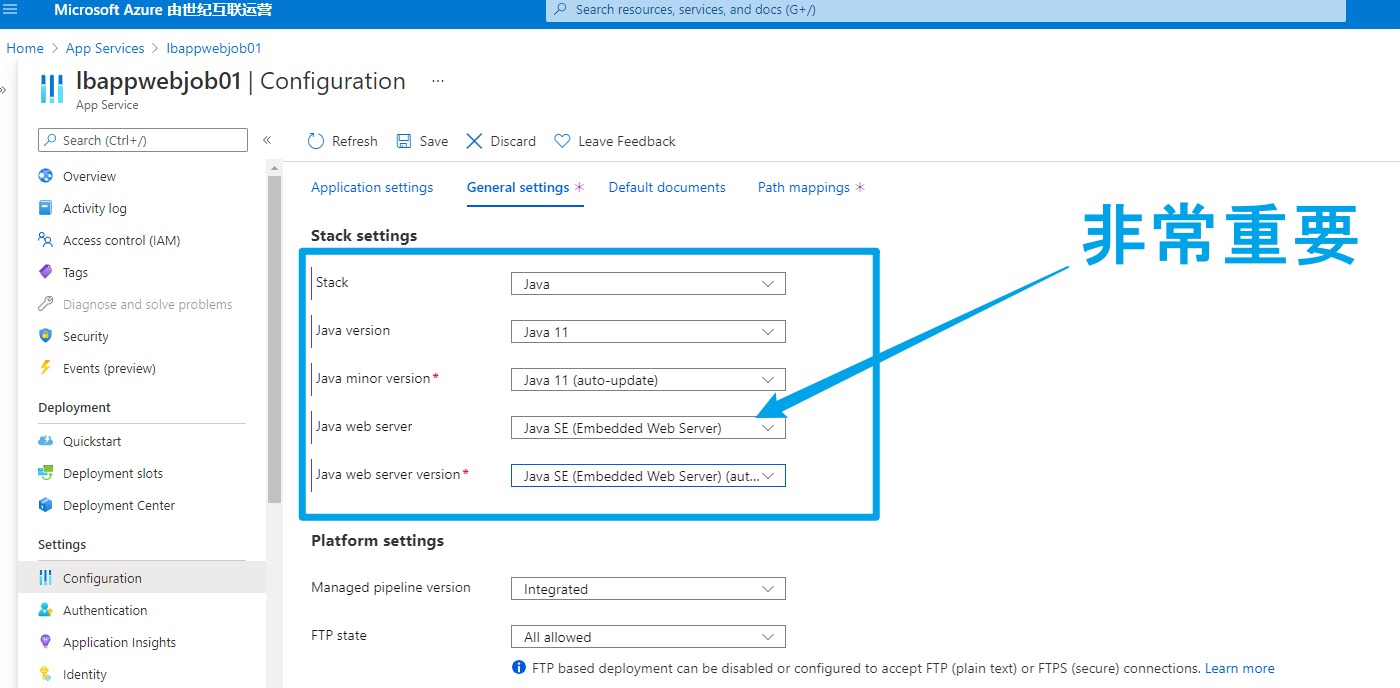
Task: Click the Refresh icon in toolbar
Action: click(x=316, y=141)
